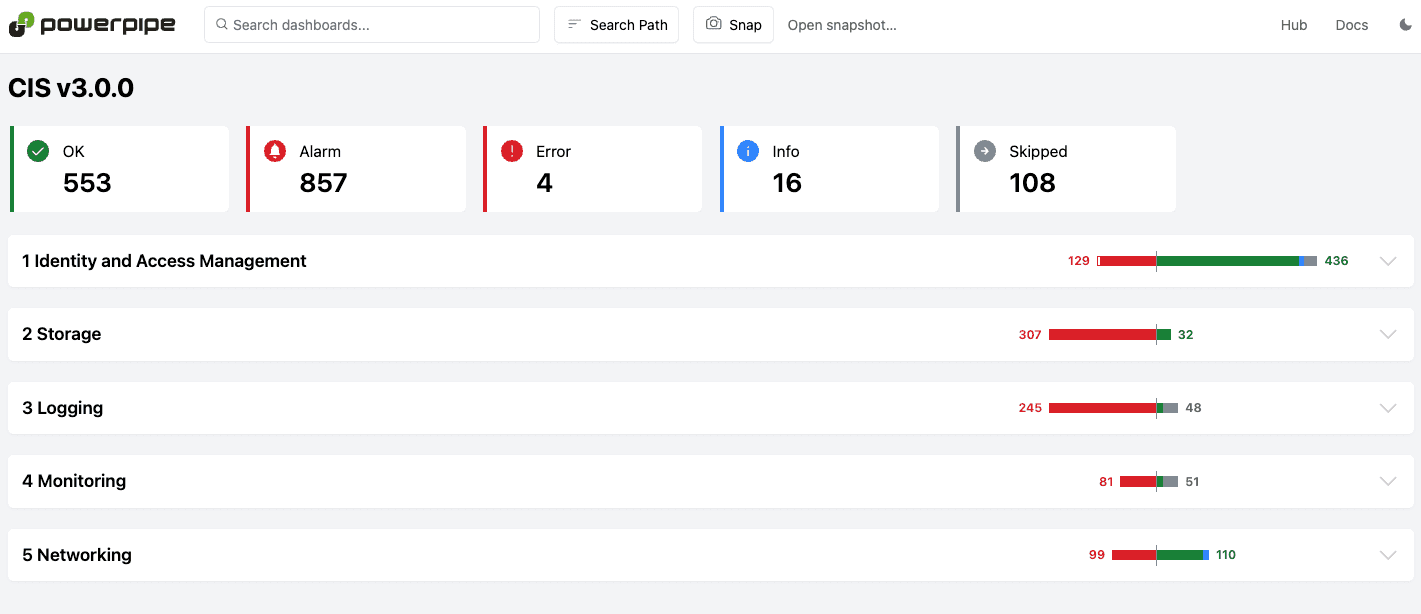Screen dimensions: 1421x614
Task: Expand Identity and Access Management chevron
Action: click(1388, 261)
